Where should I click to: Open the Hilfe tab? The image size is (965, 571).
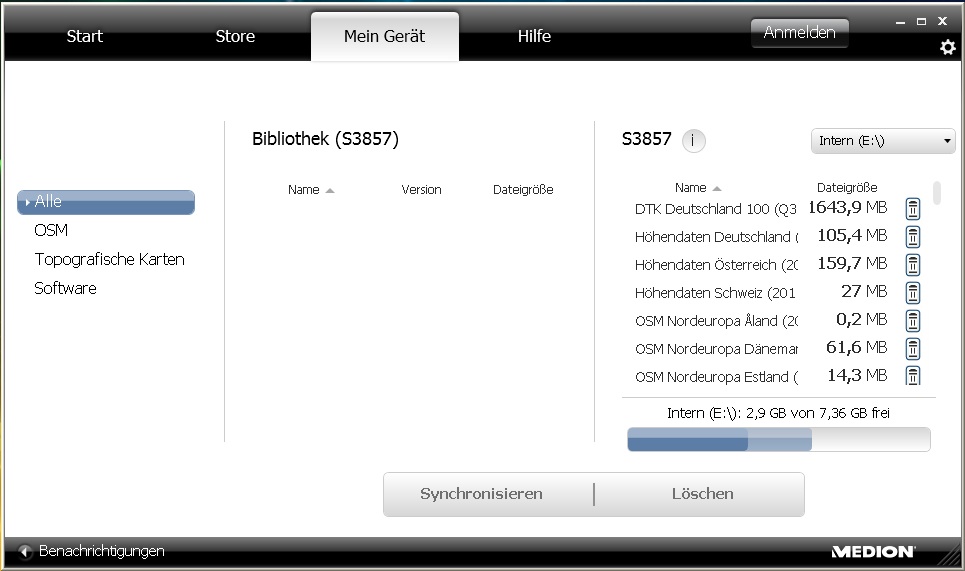pyautogui.click(x=534, y=37)
